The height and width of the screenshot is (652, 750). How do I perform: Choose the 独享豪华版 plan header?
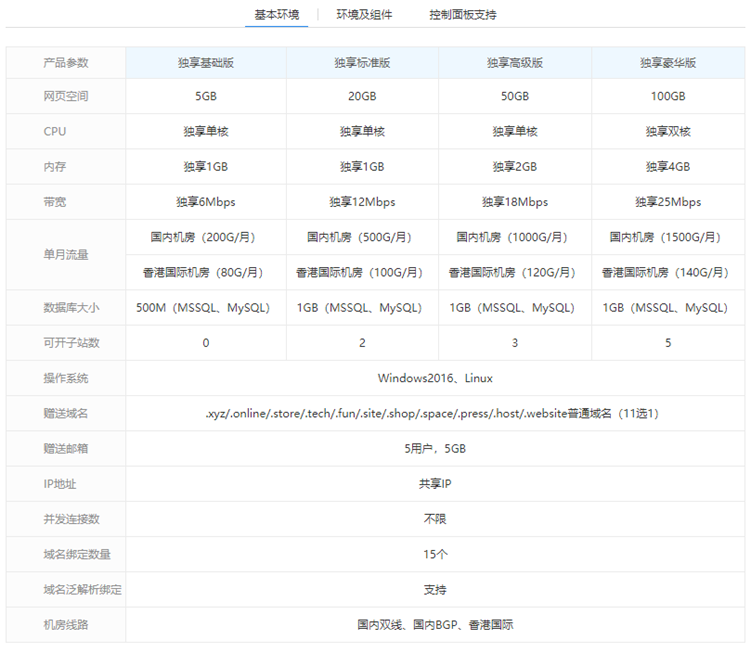tap(668, 62)
